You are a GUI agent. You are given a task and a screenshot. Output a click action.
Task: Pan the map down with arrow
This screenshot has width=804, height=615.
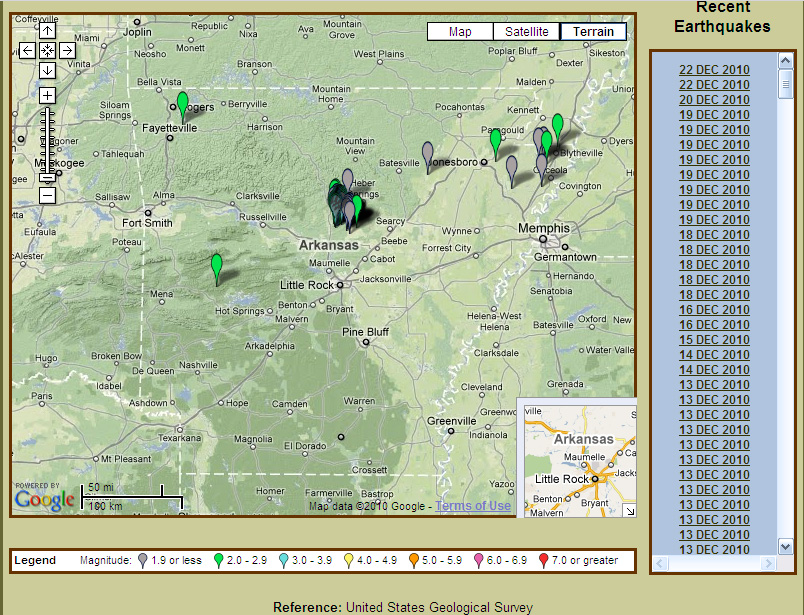click(x=47, y=70)
